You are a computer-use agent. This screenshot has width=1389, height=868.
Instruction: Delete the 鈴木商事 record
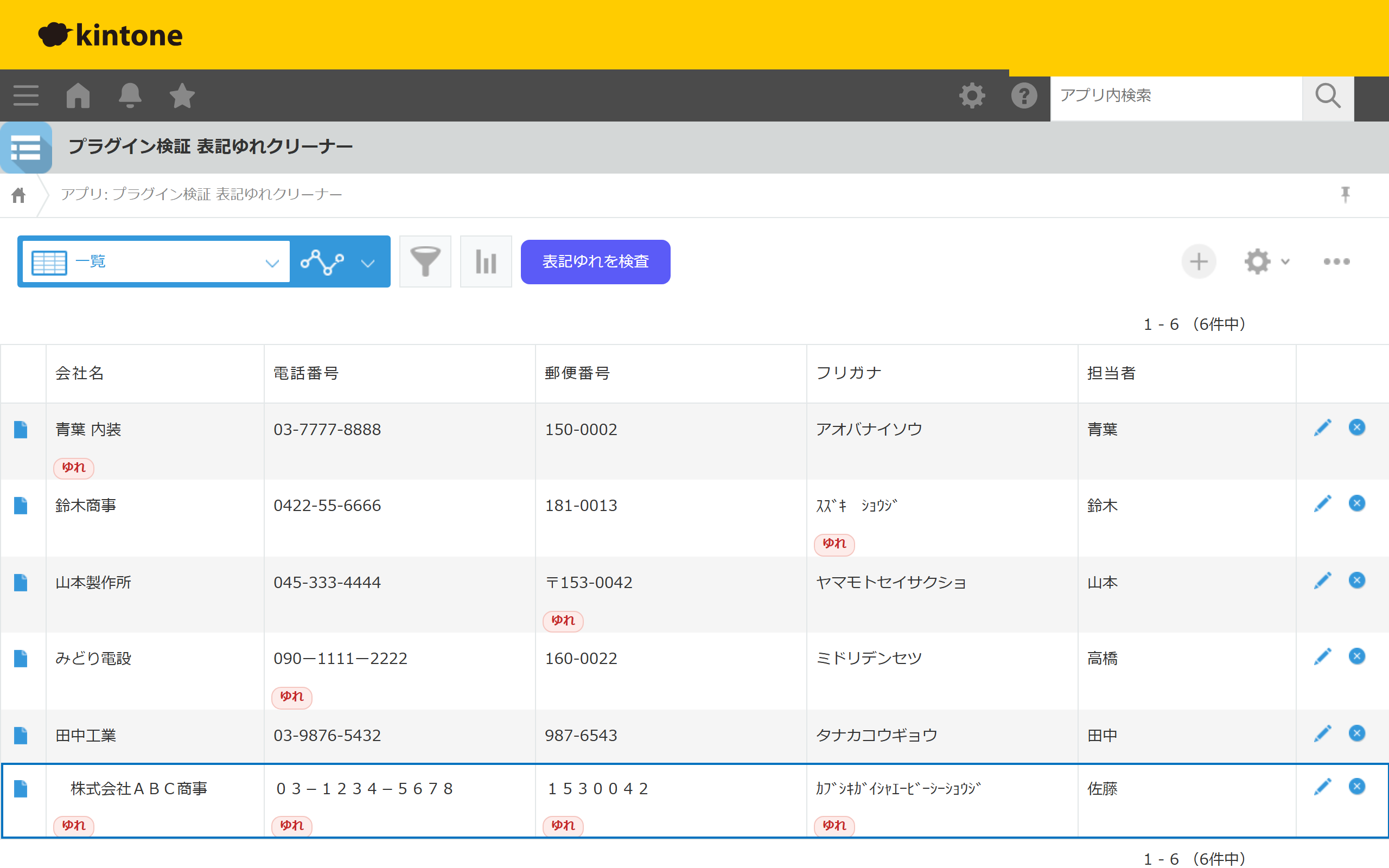point(1357,503)
